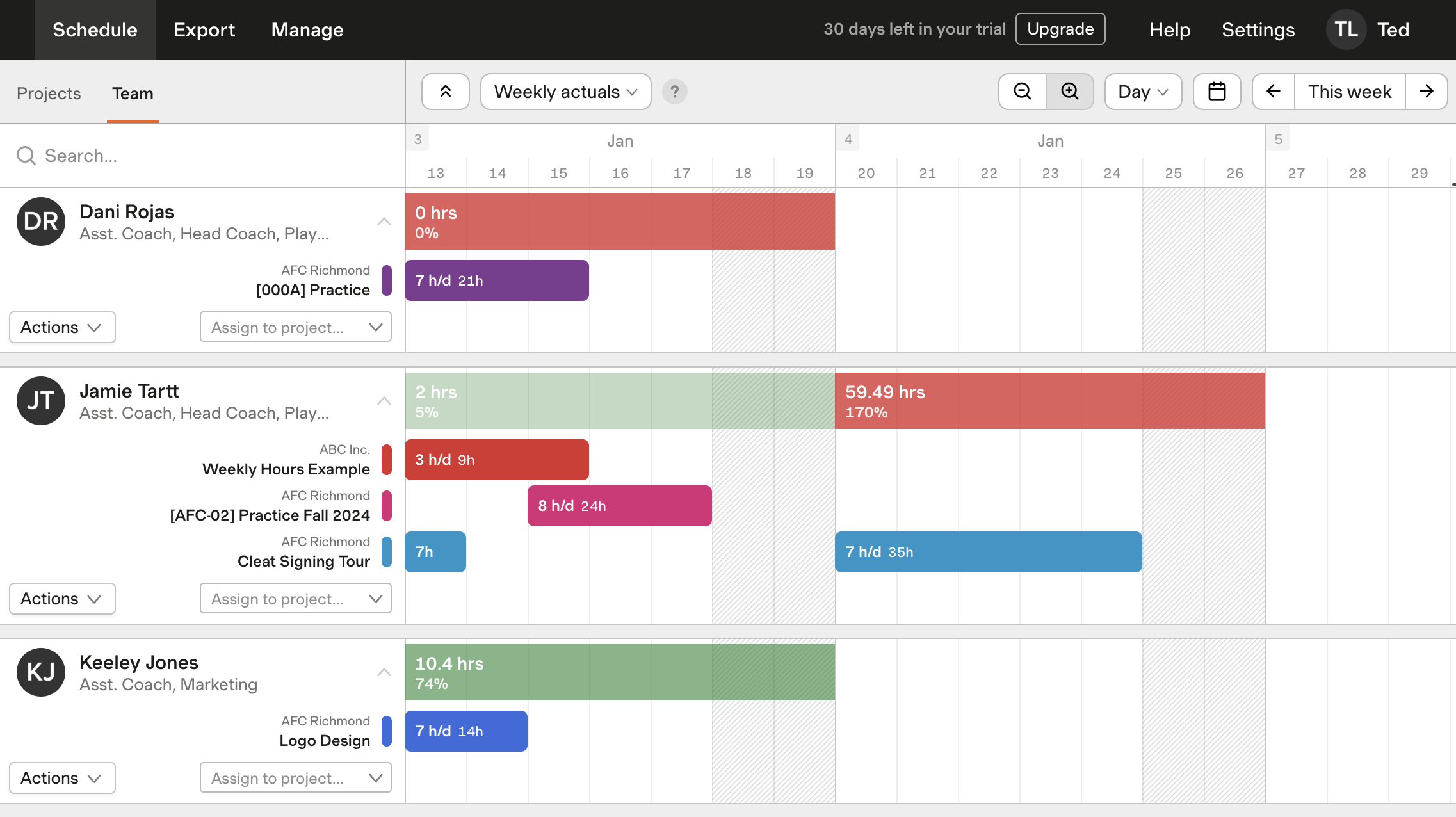The height and width of the screenshot is (817, 1456).
Task: Select Dani's 7 h/d 21h Practice assignment
Action: pyautogui.click(x=497, y=280)
